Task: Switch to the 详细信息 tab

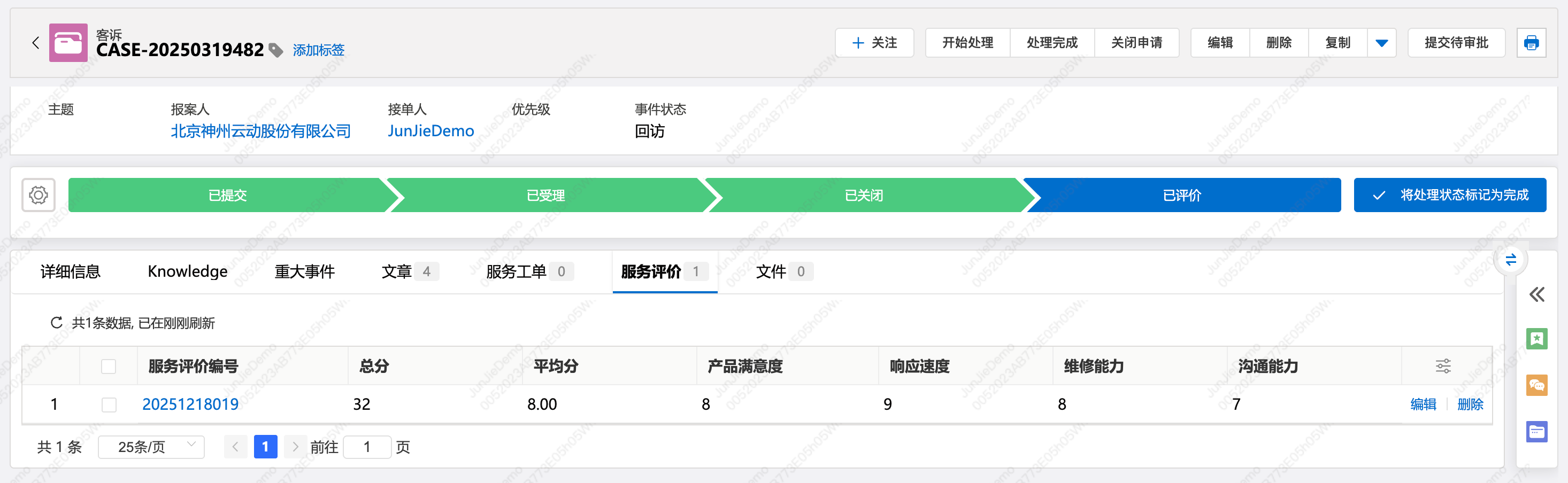Action: (71, 271)
